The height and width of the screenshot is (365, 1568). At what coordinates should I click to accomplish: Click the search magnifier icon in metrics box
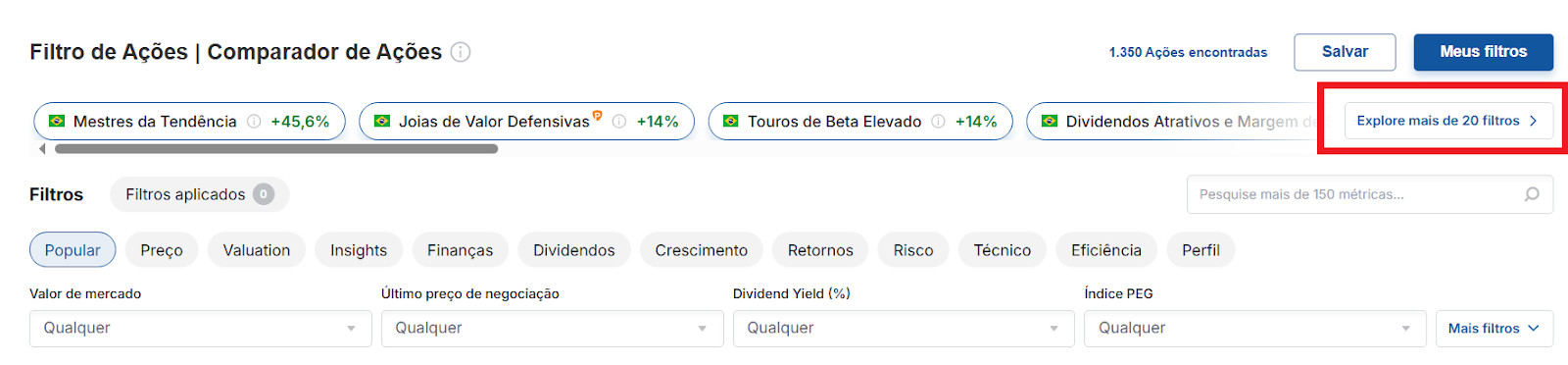(1532, 194)
